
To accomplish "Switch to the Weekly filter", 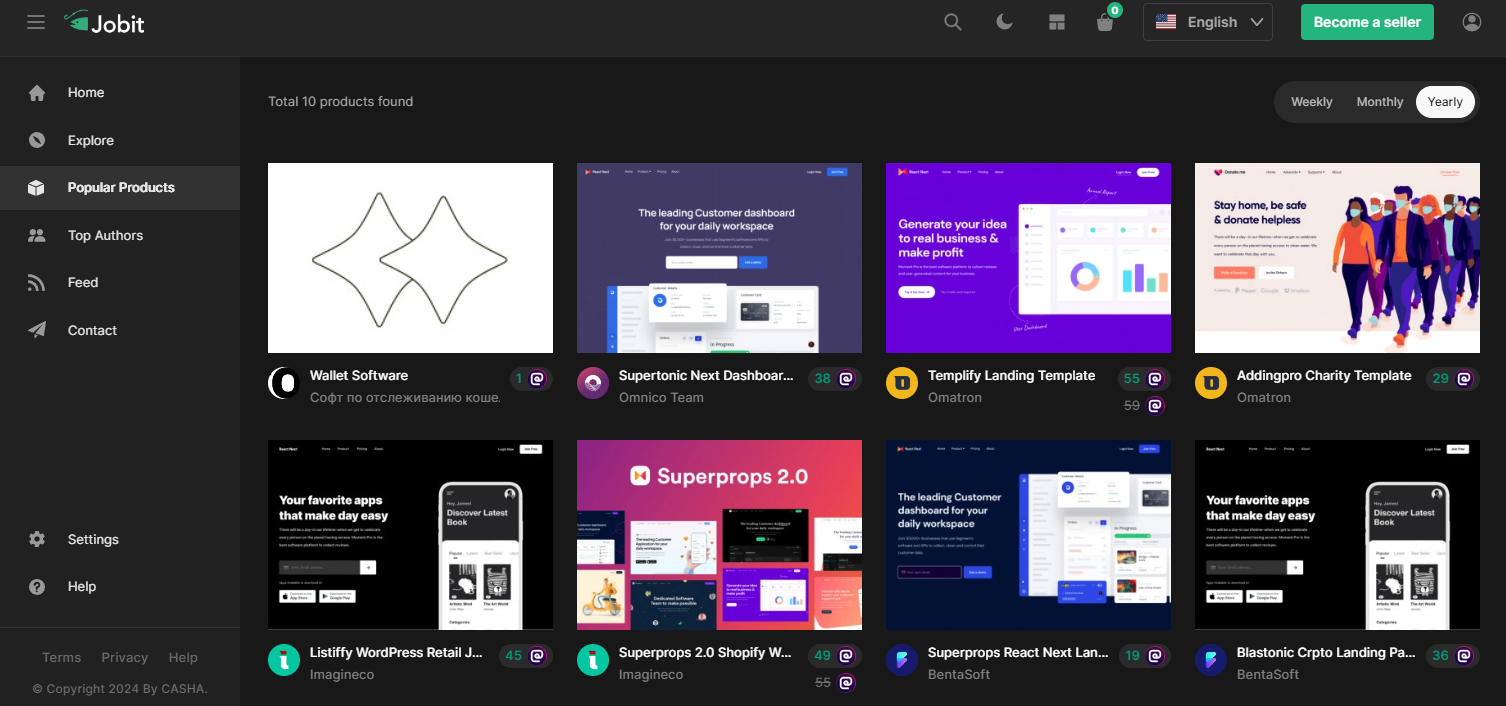I will [1311, 102].
